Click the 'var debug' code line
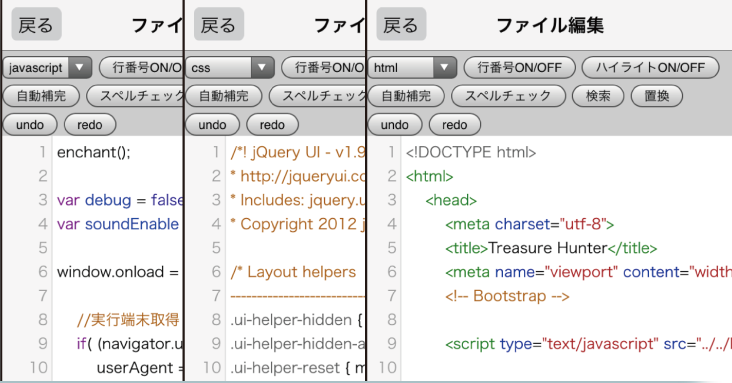Viewport: 732px width, 383px height. 120,200
